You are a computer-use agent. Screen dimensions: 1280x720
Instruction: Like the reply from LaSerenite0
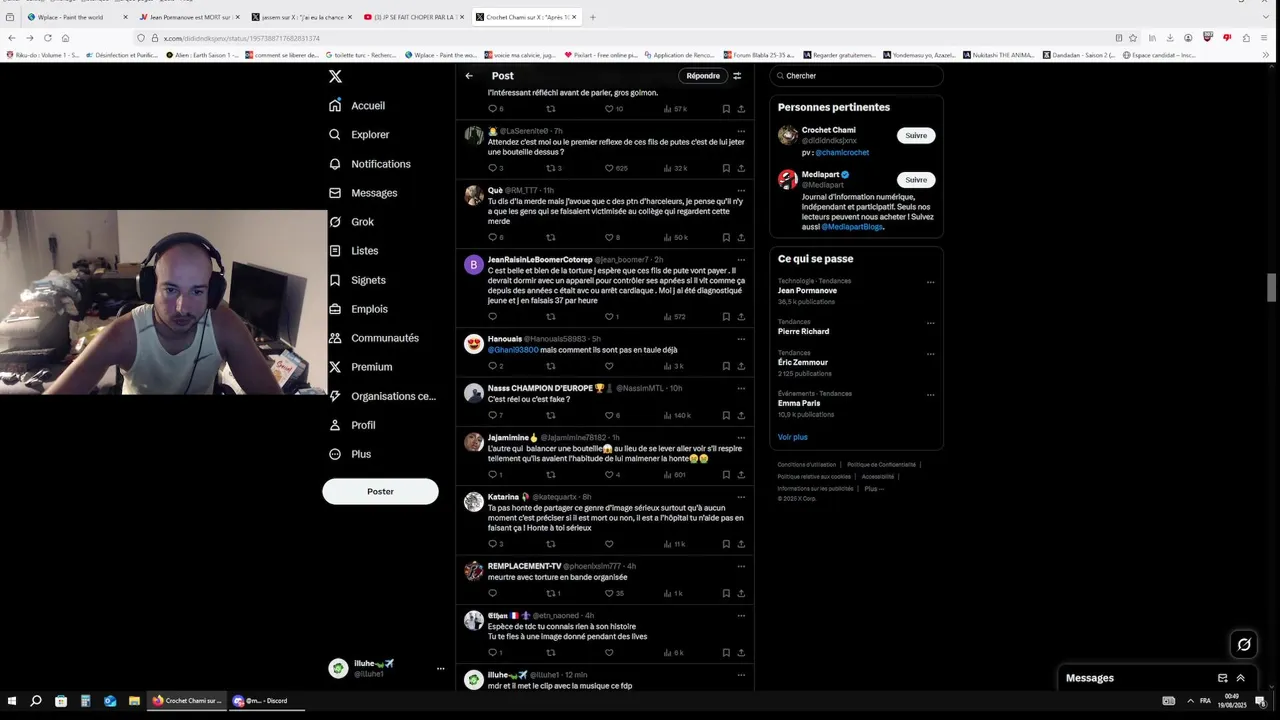609,168
